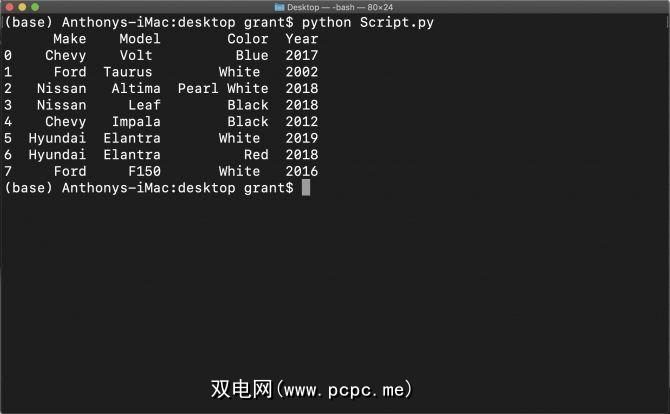Click the 'Year' column header
Image resolution: width=670 pixels, height=414 pixels.
[x=302, y=39]
